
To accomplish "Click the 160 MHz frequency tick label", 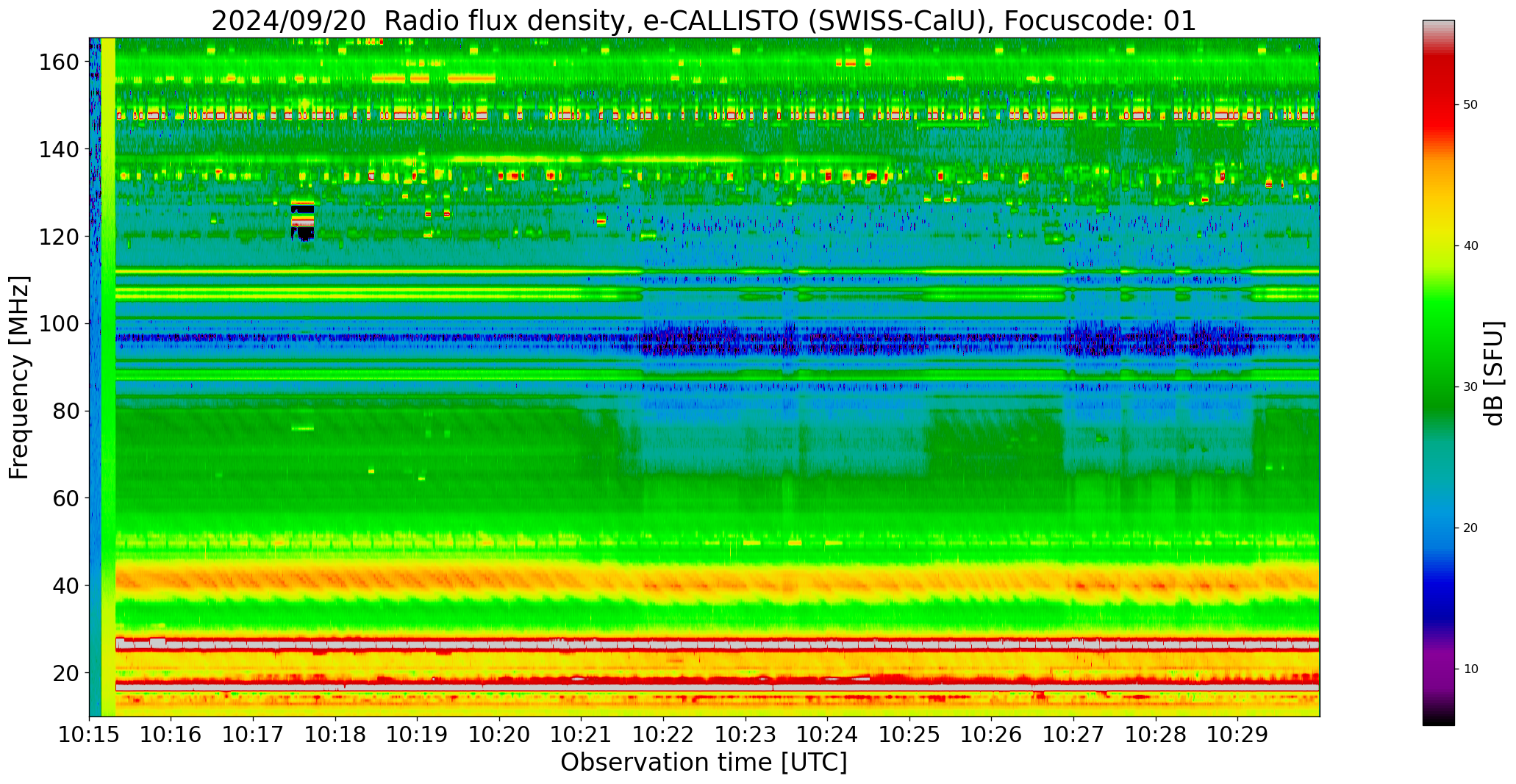I will point(59,62).
